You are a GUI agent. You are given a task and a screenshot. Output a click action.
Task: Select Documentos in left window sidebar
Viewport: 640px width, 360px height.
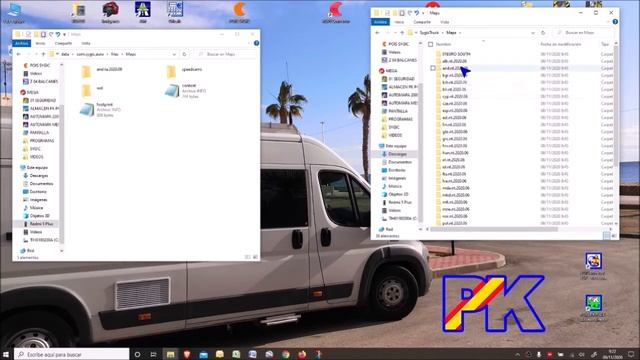coord(41,184)
